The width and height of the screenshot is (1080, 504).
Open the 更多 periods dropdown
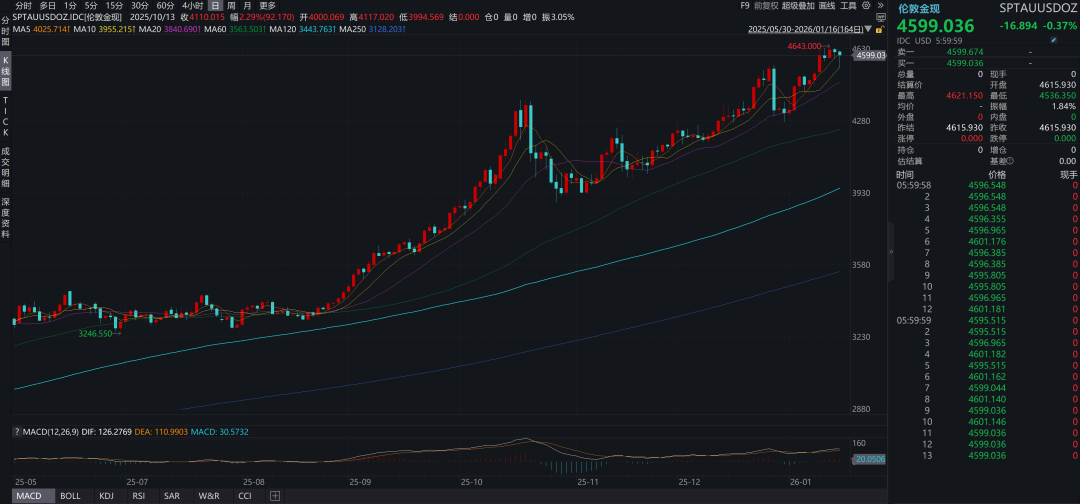[x=267, y=5]
